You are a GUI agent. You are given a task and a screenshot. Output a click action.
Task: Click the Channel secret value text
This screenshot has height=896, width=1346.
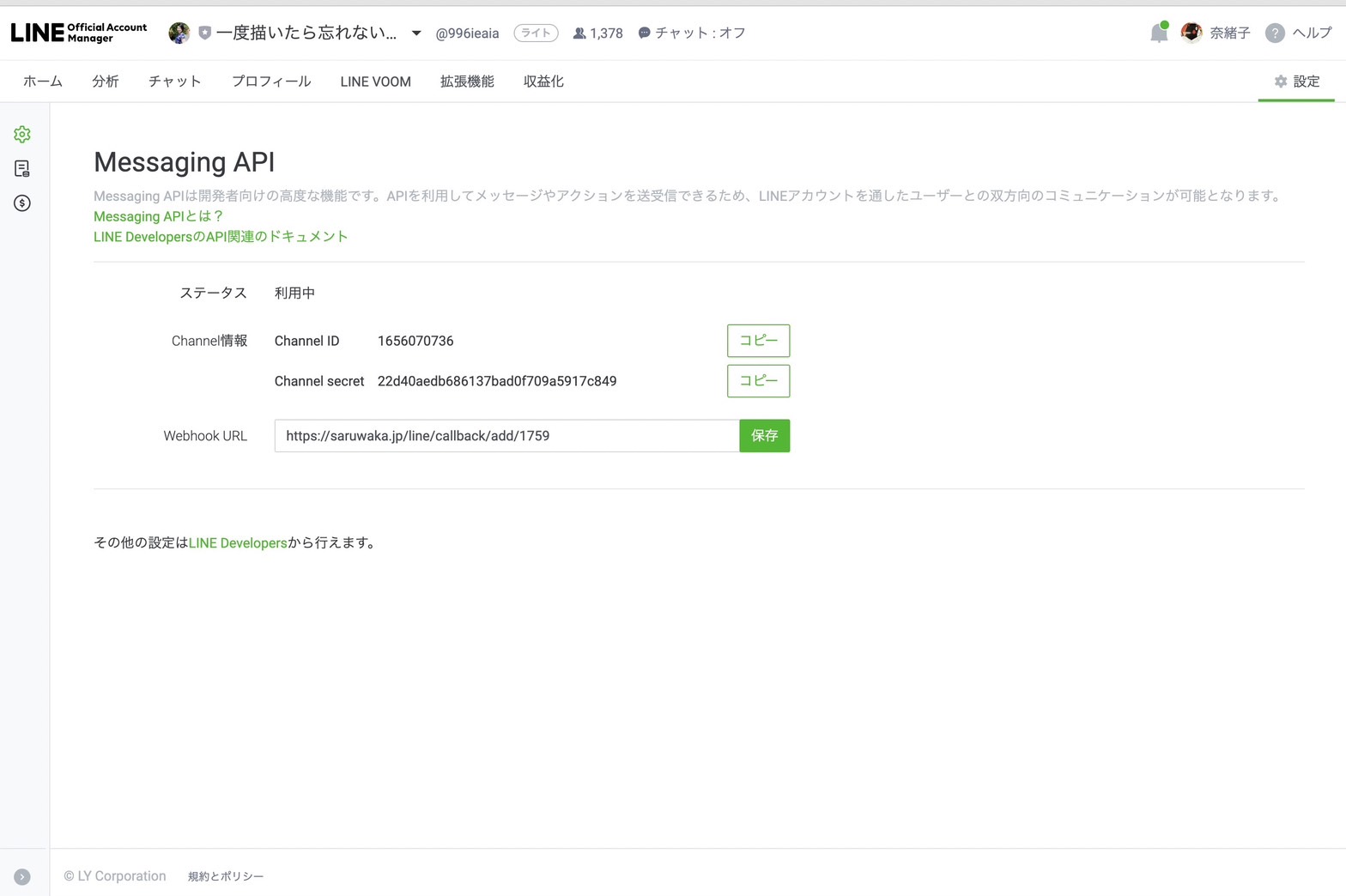click(x=497, y=381)
